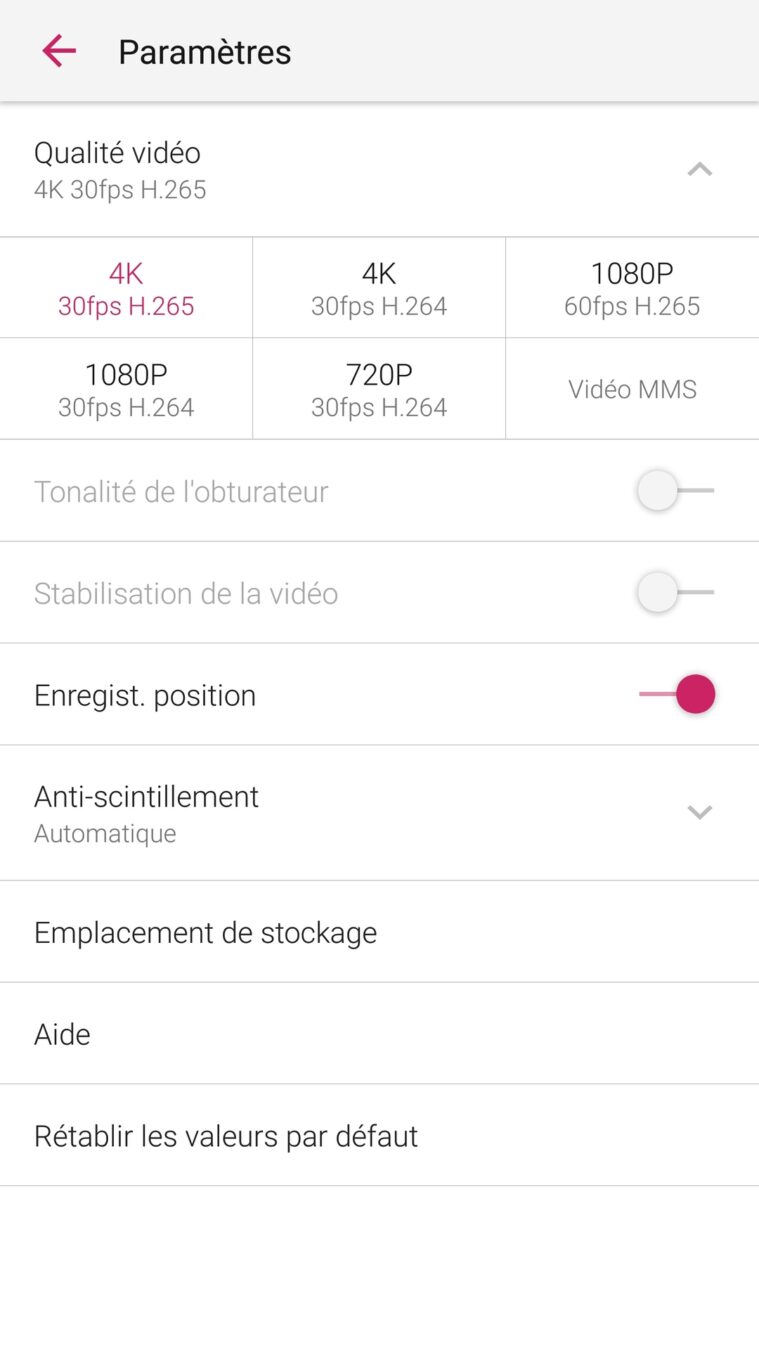
Task: Tap the Stabilisation de la vidéo label
Action: point(186,593)
